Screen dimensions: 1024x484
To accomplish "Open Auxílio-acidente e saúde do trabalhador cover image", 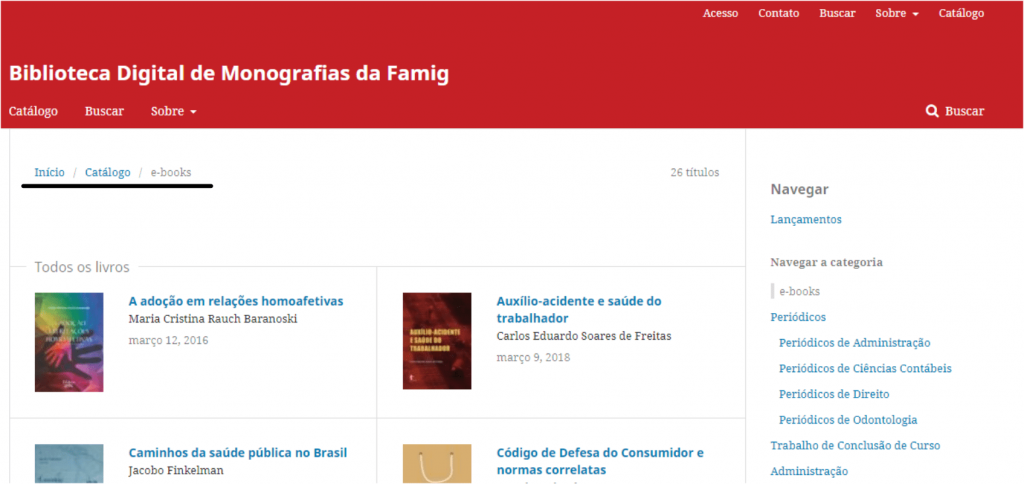I will point(437,341).
